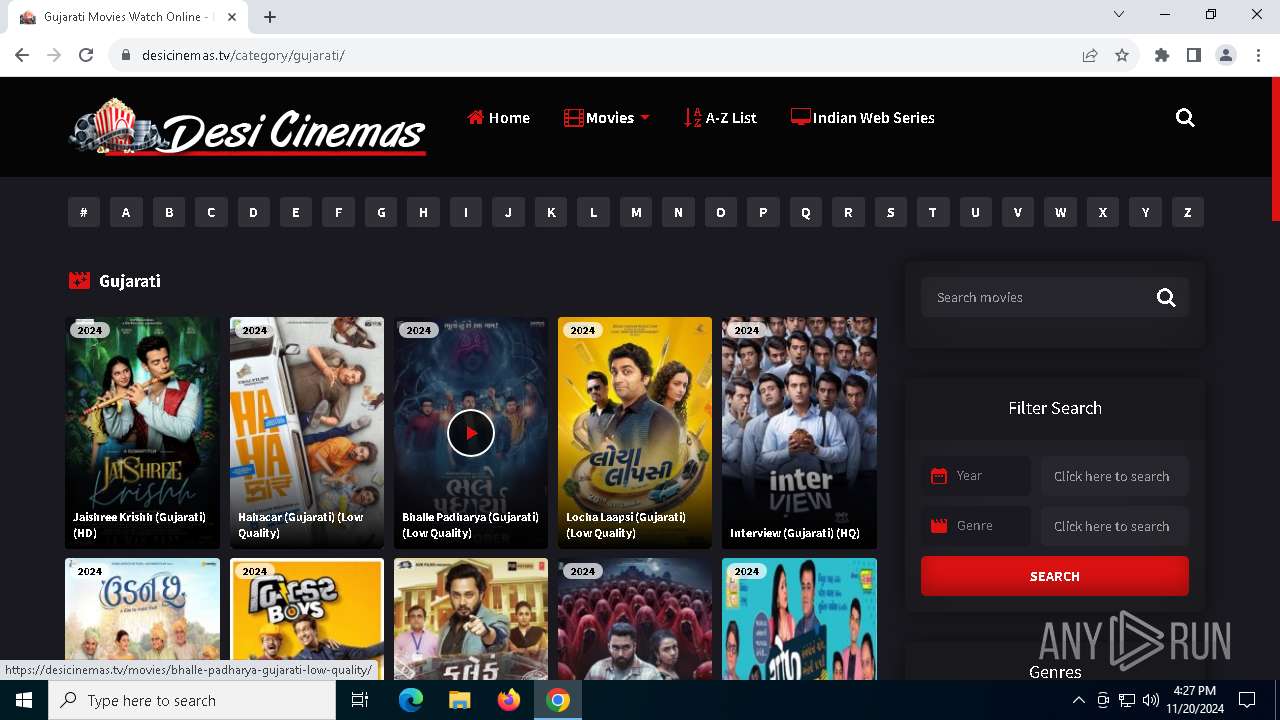Open the network icon in system tray

1127,700
